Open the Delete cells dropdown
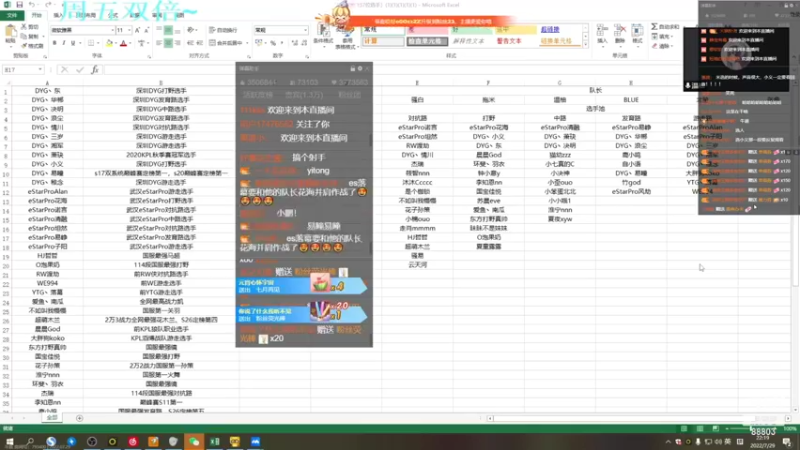Viewport: 800px width, 450px height. tap(620, 35)
